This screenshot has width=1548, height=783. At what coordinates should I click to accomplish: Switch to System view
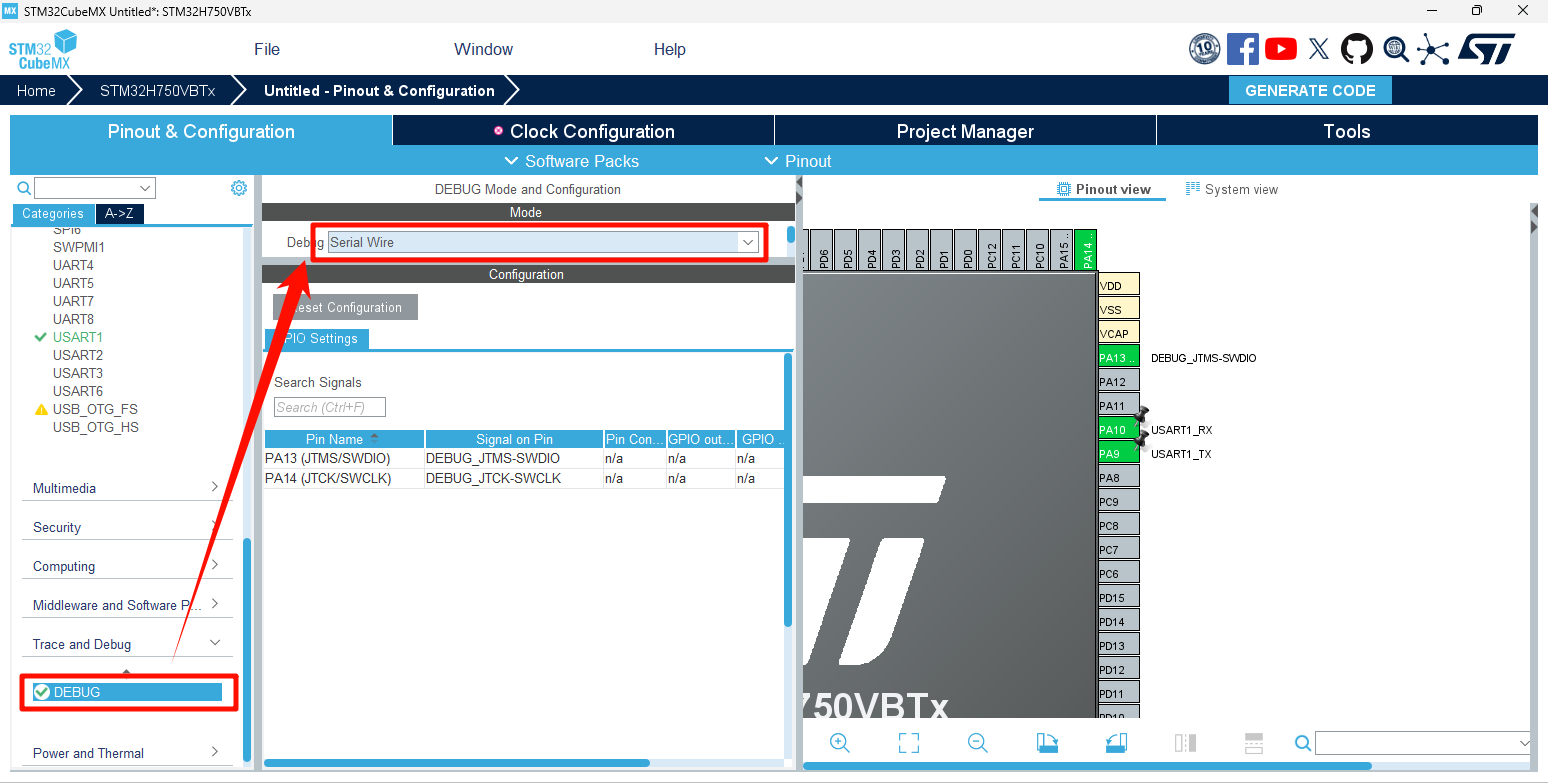pos(1232,189)
